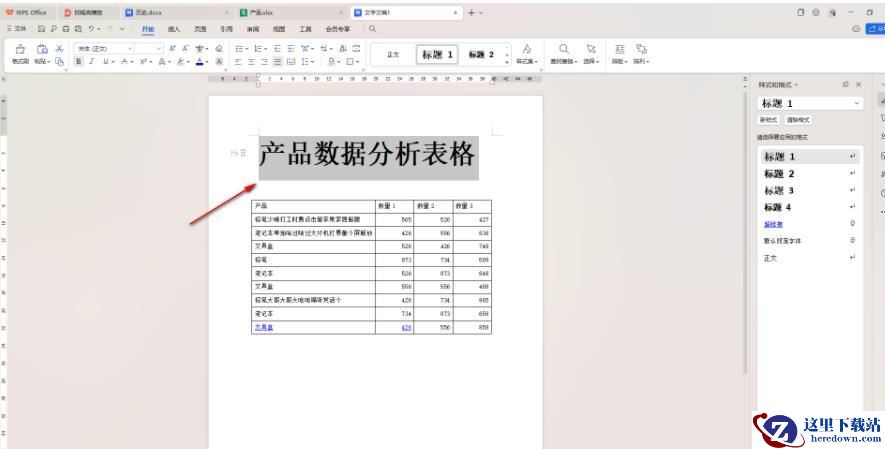
Task: Open the font name dropdown
Action: (129, 47)
